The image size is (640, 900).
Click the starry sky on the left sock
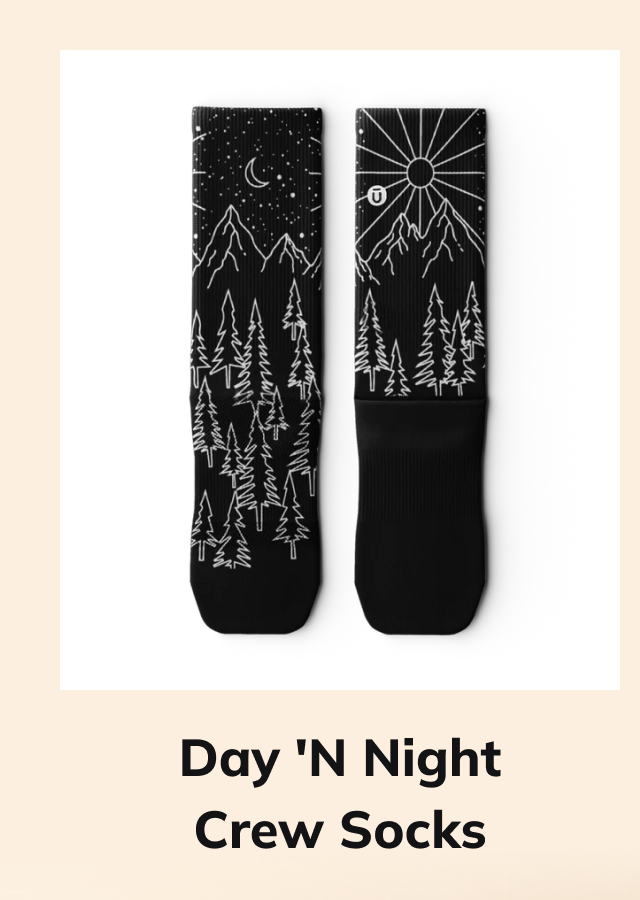(x=256, y=161)
